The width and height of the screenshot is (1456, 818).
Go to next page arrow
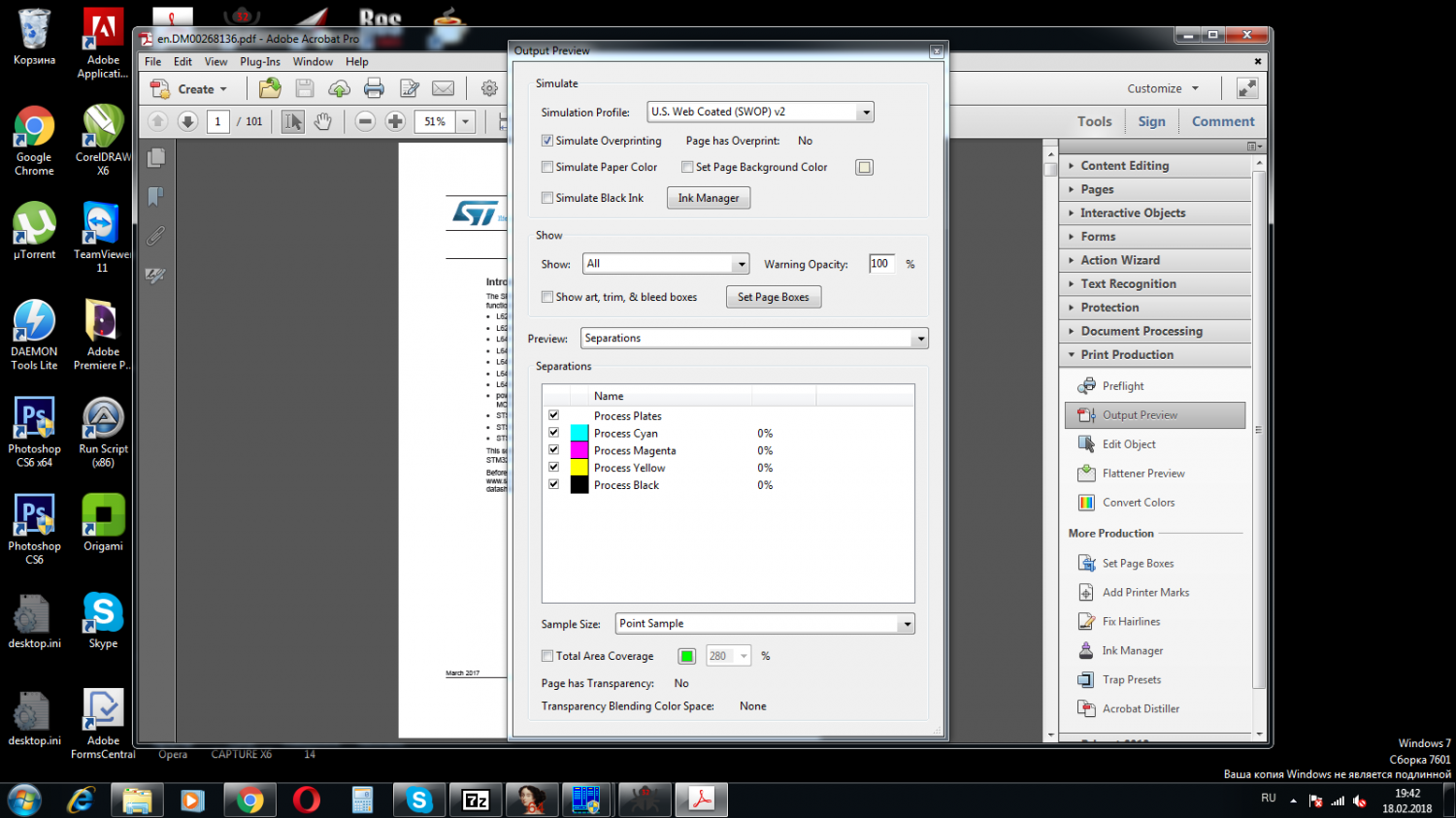pos(187,121)
